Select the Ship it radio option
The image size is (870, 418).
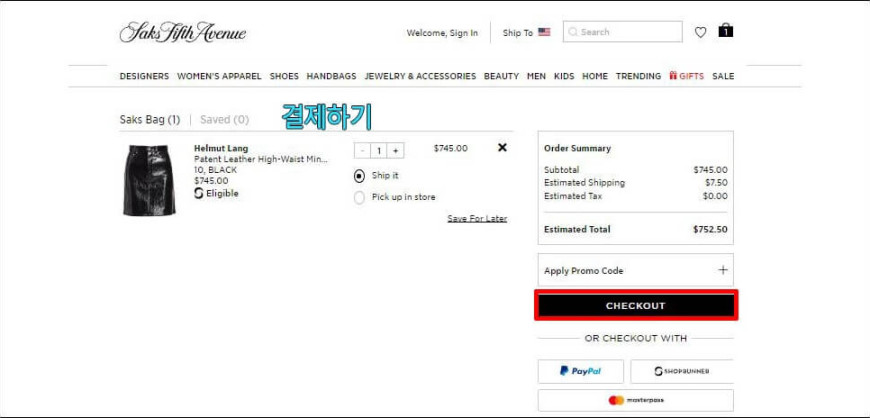coord(360,176)
